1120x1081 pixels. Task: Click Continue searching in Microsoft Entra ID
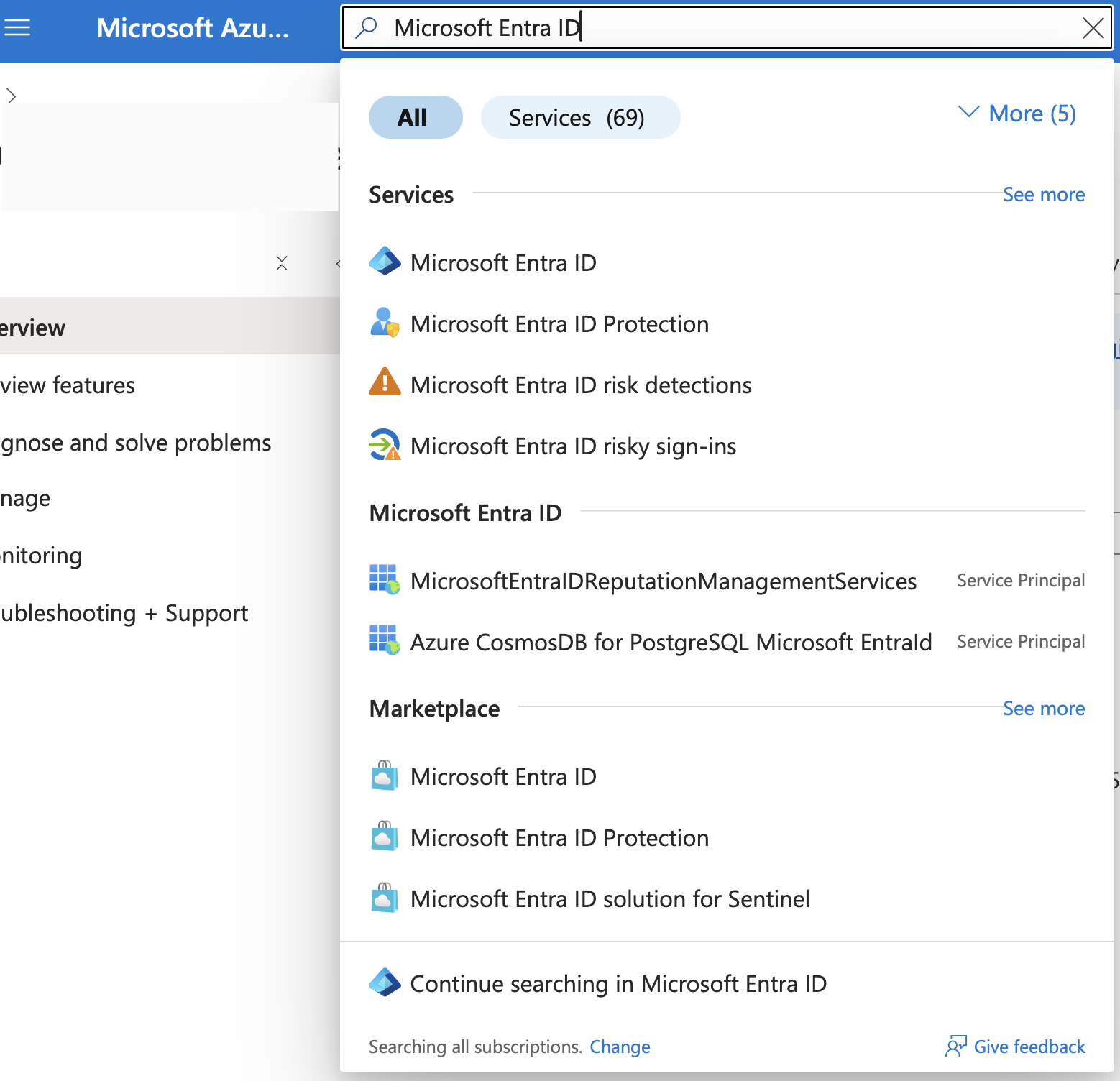pyautogui.click(x=617, y=983)
